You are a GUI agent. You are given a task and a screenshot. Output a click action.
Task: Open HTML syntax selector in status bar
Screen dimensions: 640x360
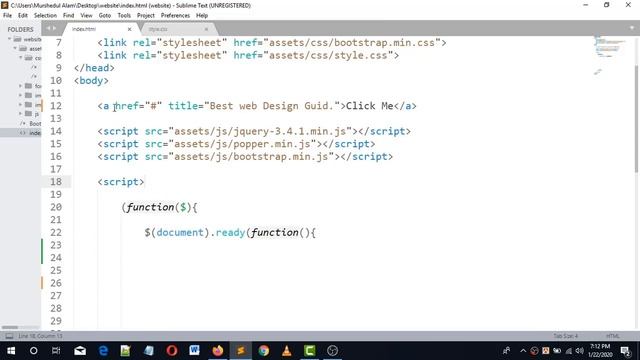(613, 336)
